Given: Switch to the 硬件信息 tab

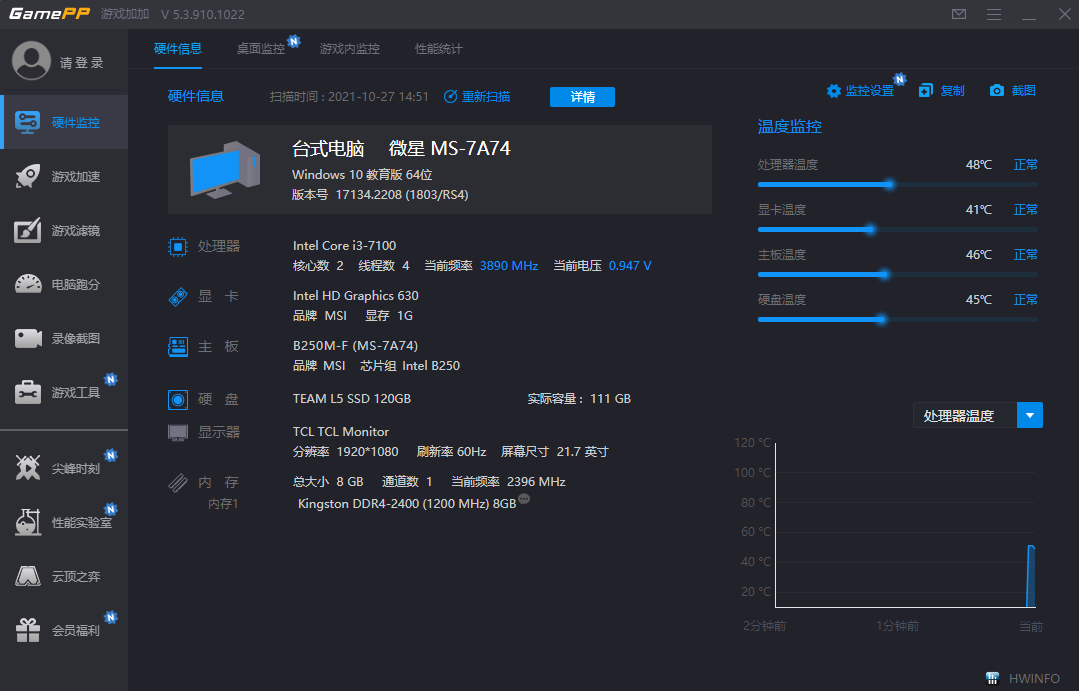Looking at the screenshot, I should click(178, 49).
